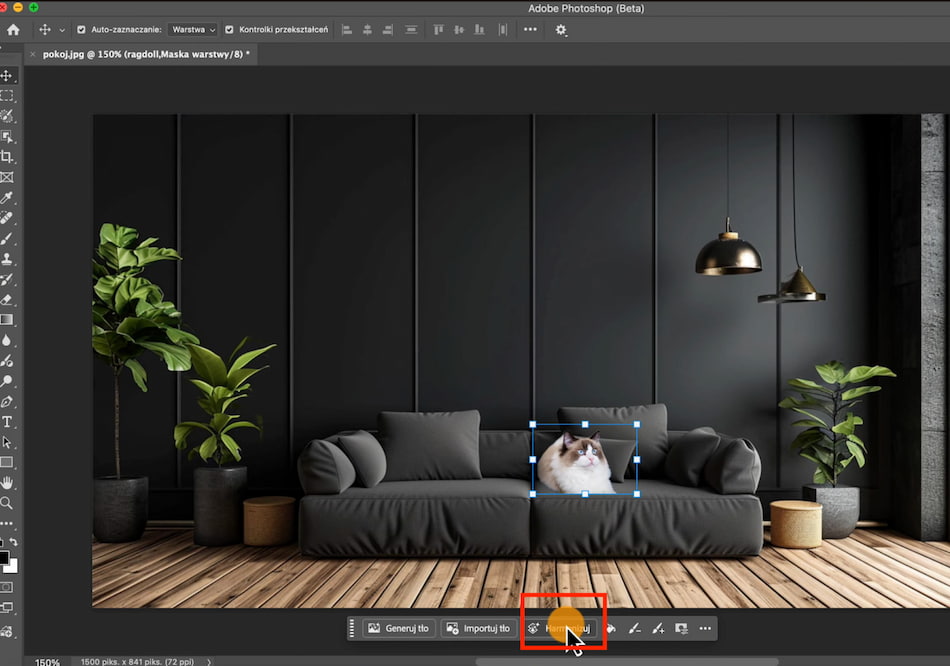Expand the document info chevron in status bar
Screen dimensions: 950x666
point(208,660)
